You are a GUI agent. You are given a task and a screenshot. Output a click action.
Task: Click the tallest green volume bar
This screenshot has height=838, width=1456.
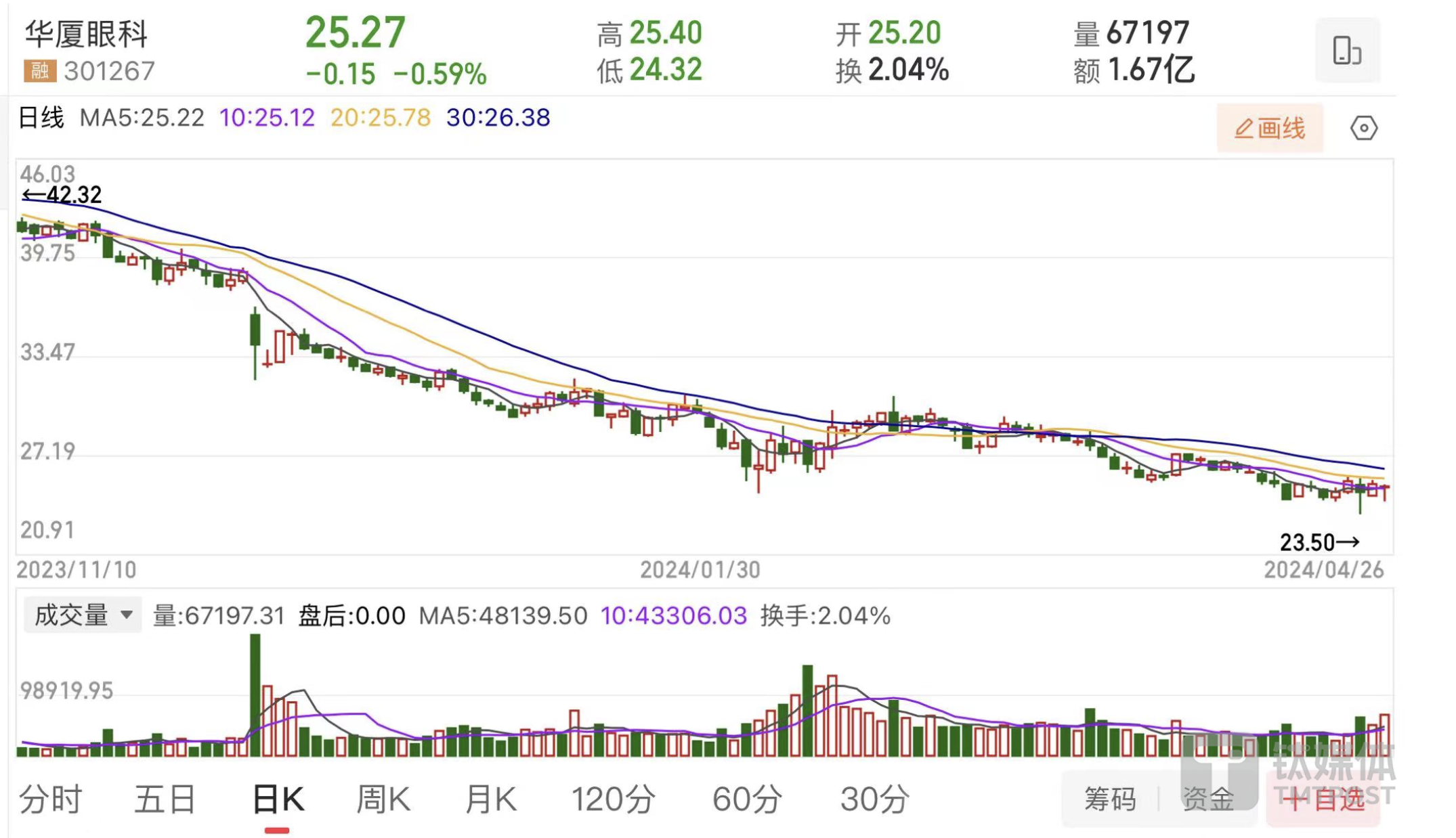255,697
